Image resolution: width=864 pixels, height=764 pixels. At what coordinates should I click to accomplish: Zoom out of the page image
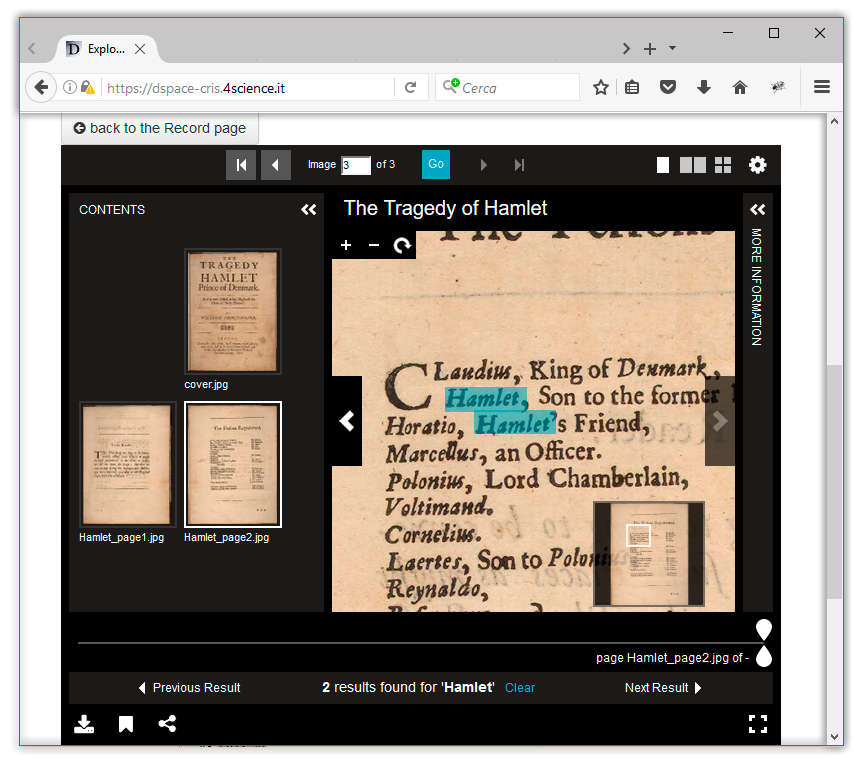(374, 245)
